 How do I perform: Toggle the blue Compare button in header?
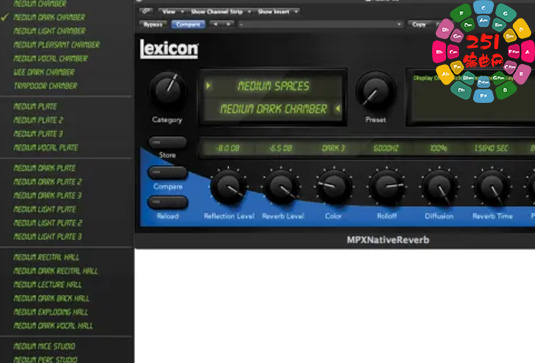[188, 24]
